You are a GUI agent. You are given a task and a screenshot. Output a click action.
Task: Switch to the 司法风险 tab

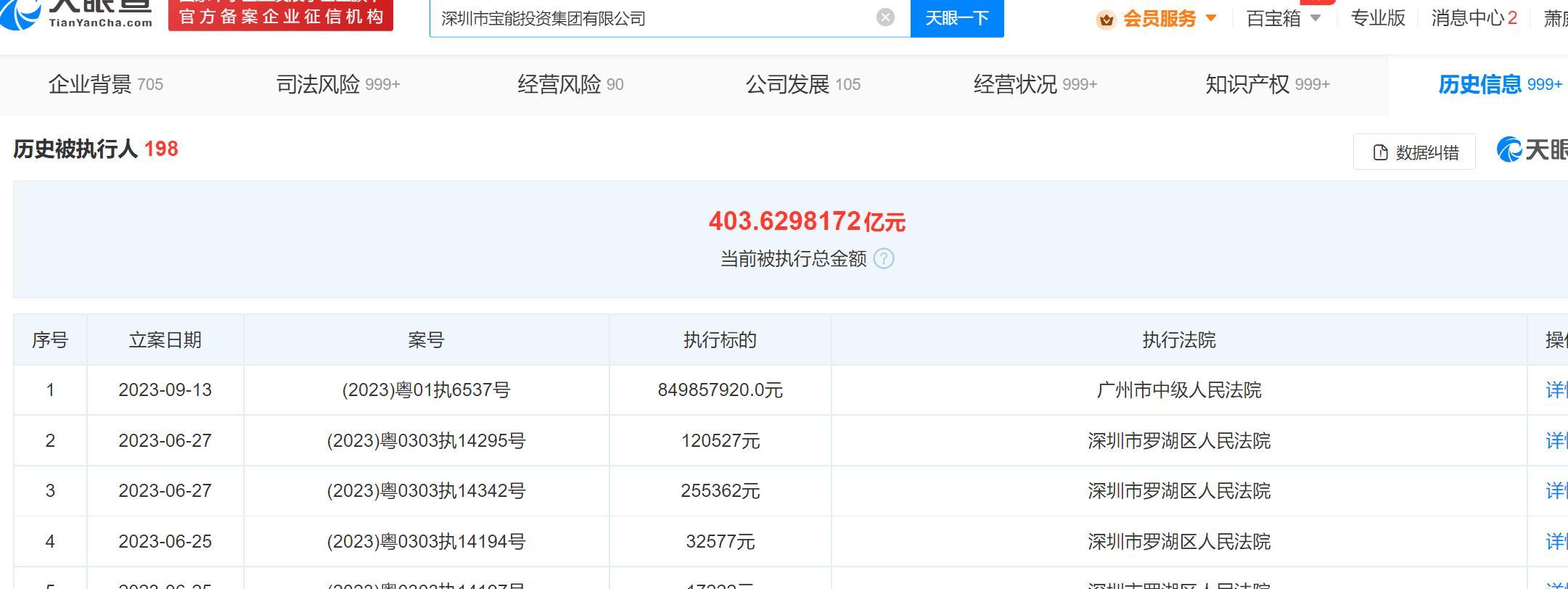point(338,85)
